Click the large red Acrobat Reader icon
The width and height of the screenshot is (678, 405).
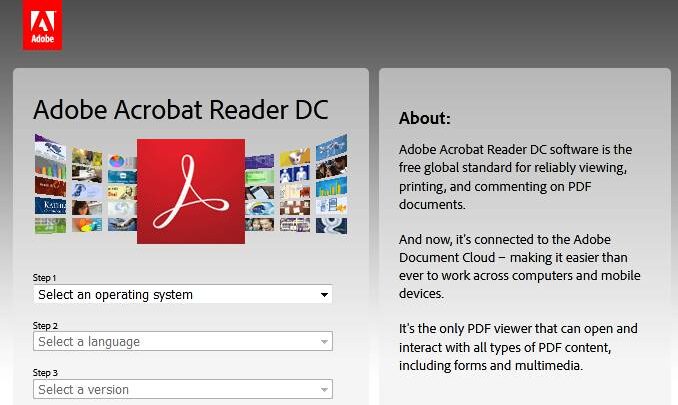(191, 191)
